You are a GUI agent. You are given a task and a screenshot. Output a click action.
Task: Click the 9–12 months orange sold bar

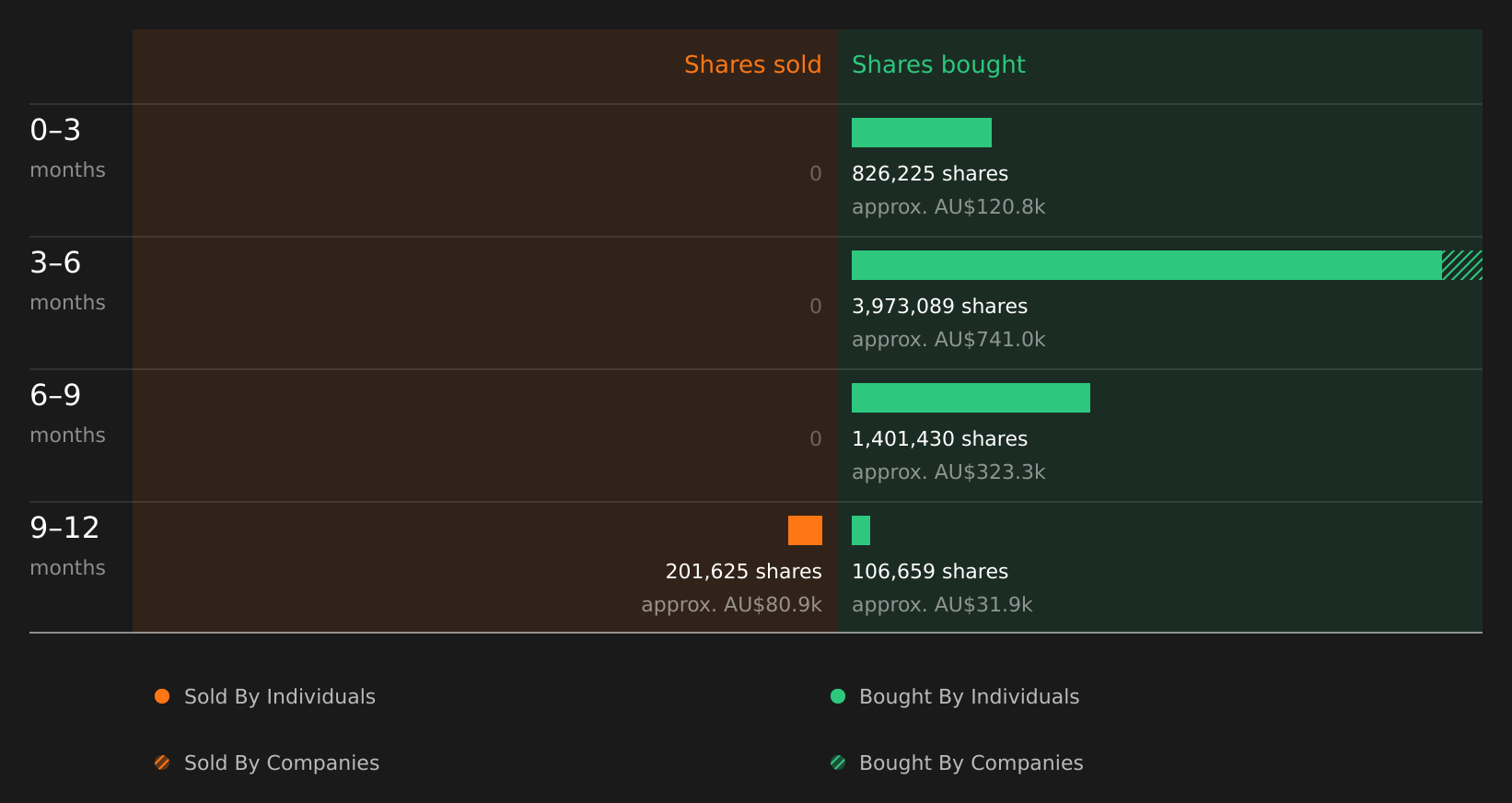click(x=805, y=530)
